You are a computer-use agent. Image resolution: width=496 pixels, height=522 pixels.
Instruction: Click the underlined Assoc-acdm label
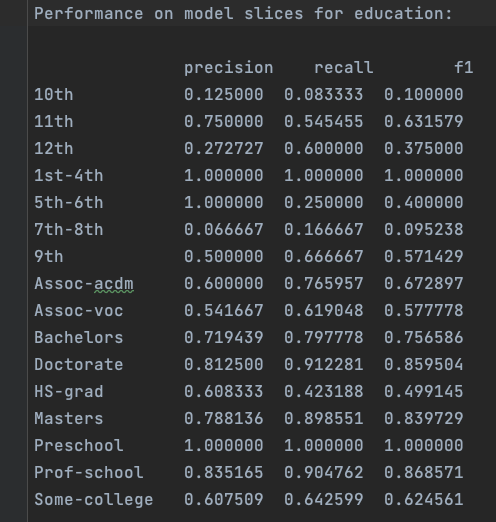pyautogui.click(x=84, y=284)
